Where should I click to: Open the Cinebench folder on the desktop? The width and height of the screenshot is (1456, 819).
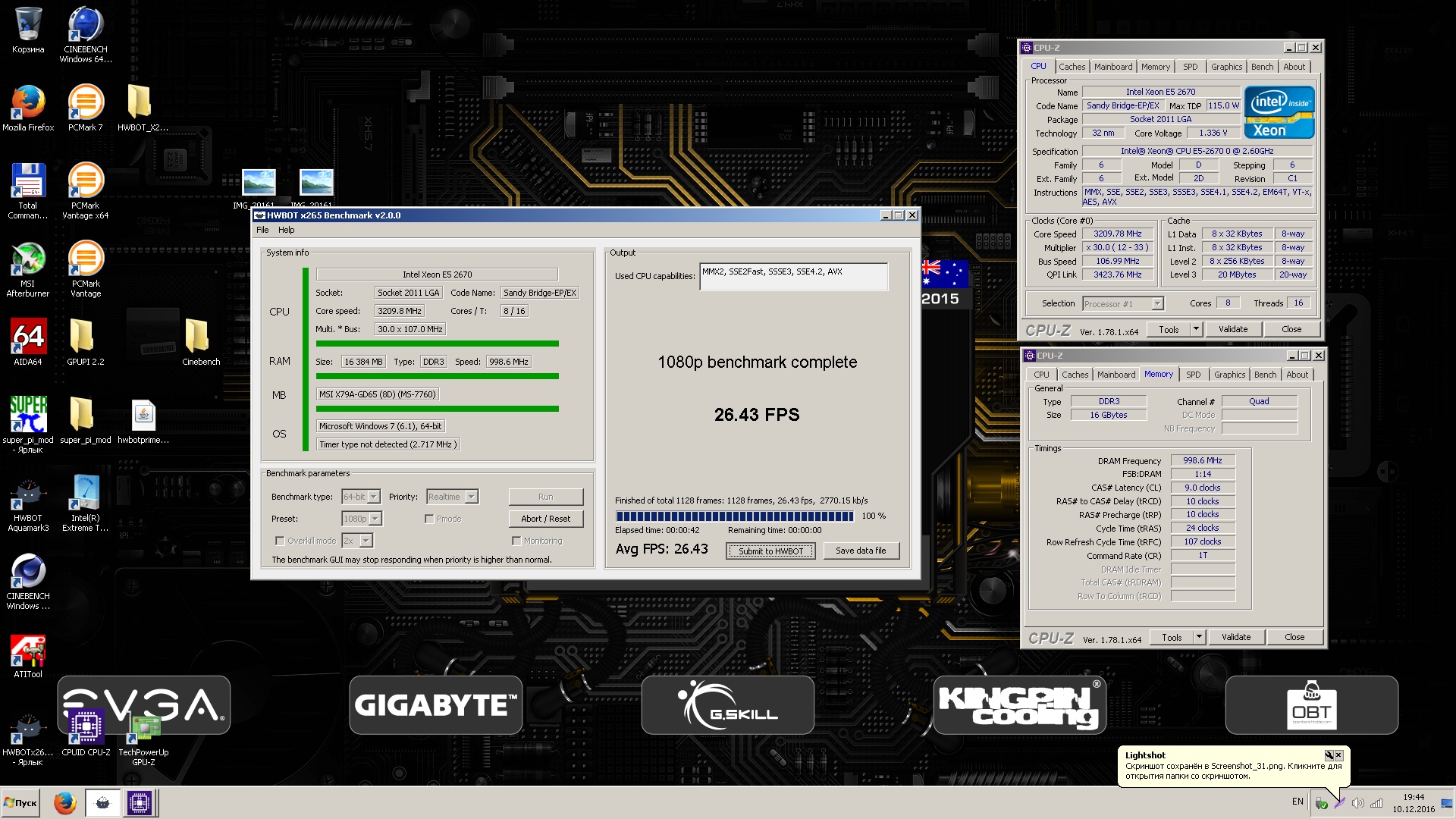(200, 342)
